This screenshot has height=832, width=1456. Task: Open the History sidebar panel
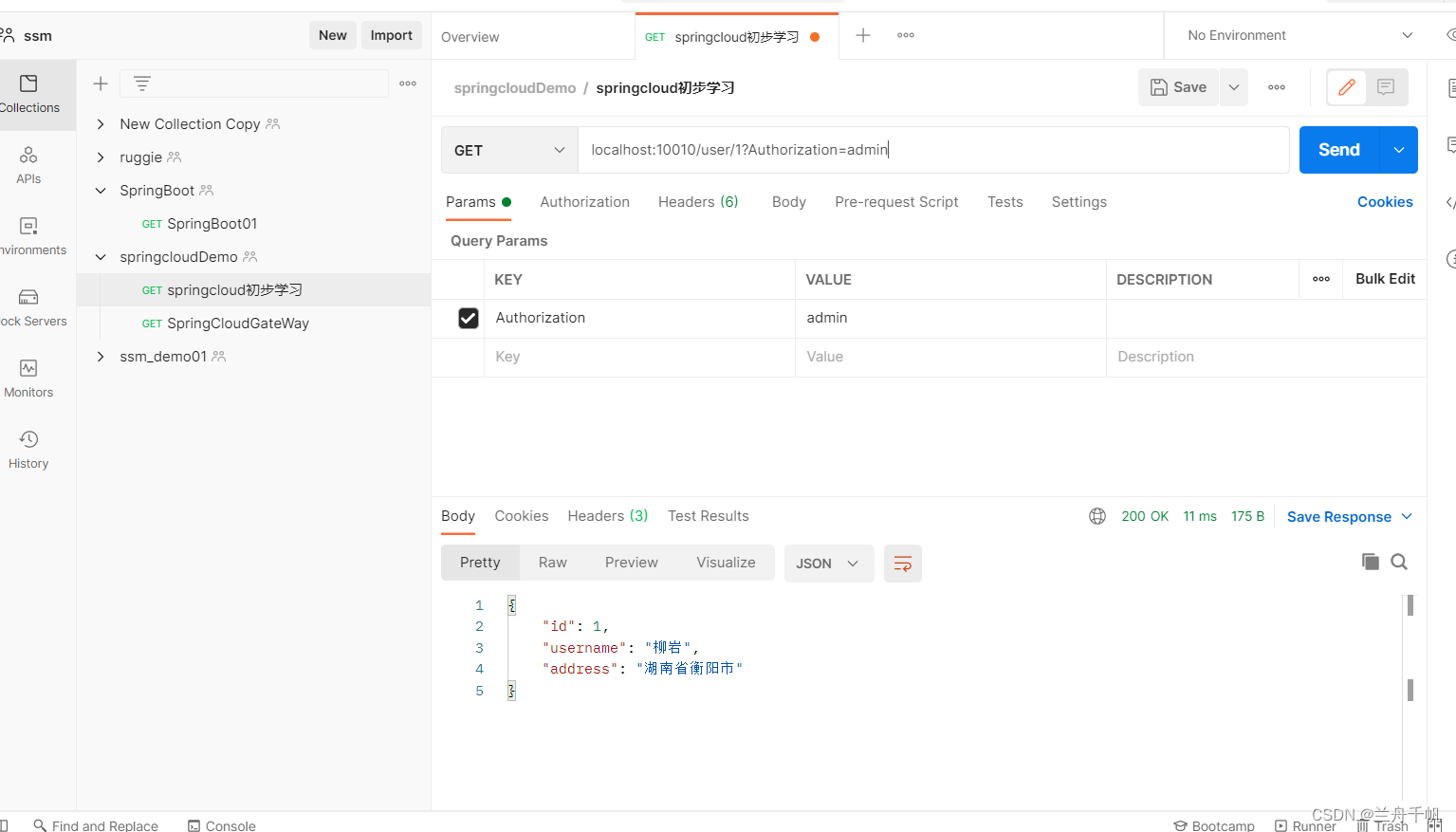[28, 450]
